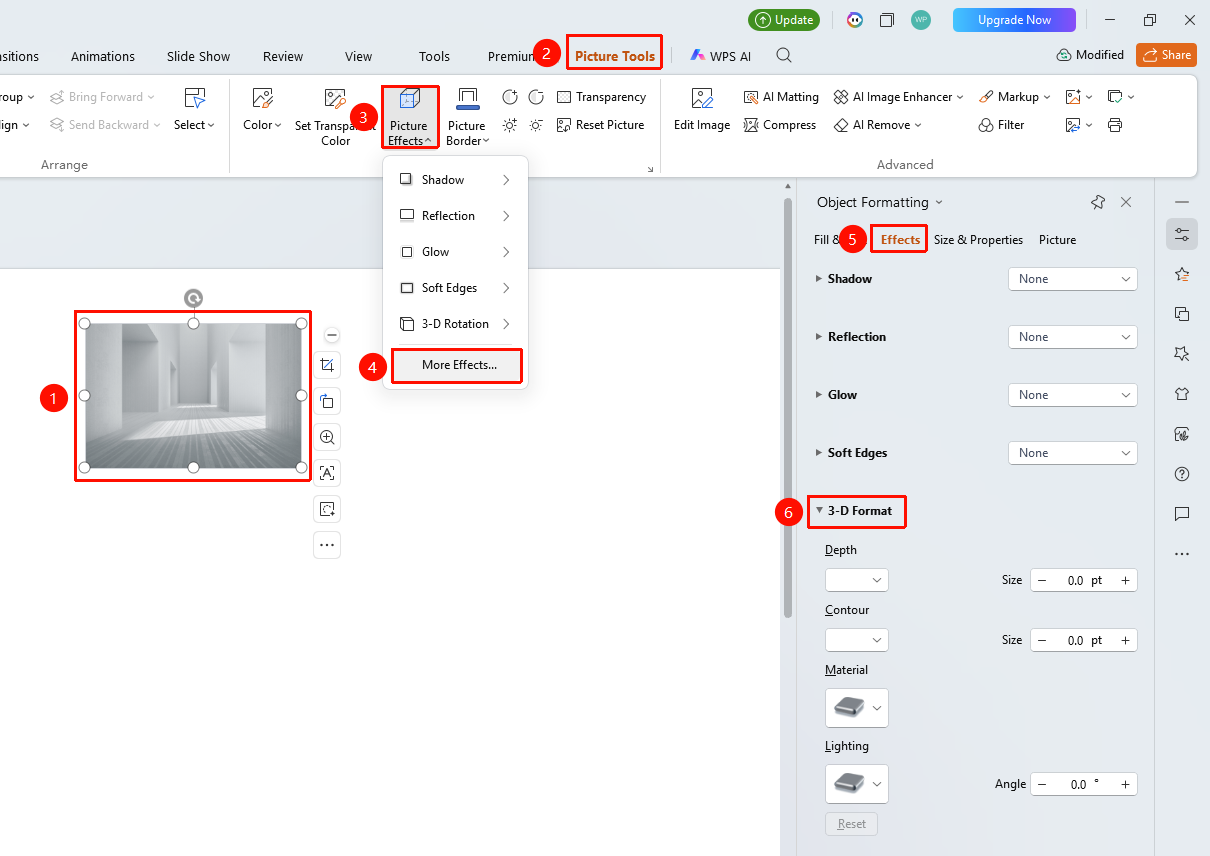
Task: Open the Glow None dropdown
Action: [x=1073, y=395]
